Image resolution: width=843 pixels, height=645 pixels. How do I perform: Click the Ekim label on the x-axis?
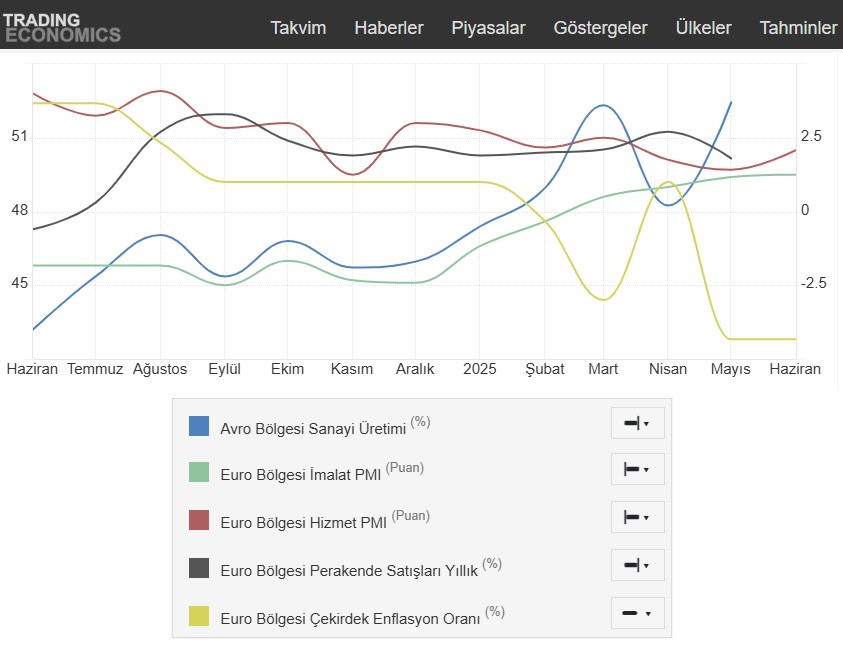(287, 369)
